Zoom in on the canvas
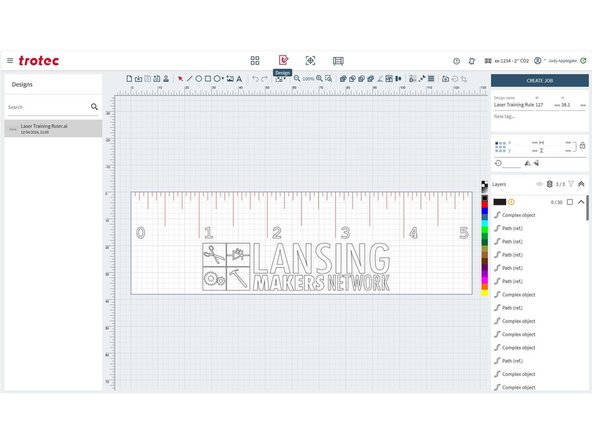The image size is (592, 444). (x=319, y=79)
